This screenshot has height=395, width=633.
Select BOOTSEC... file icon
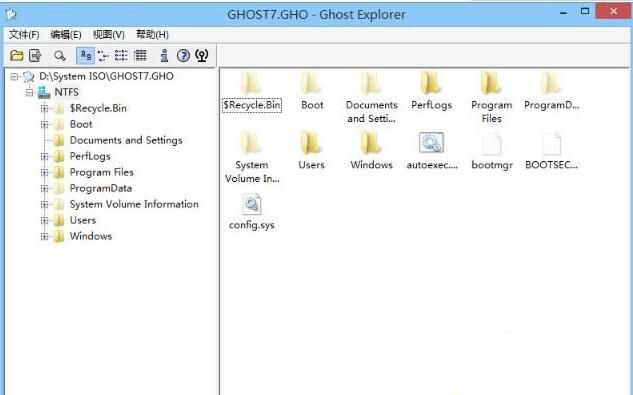551,143
